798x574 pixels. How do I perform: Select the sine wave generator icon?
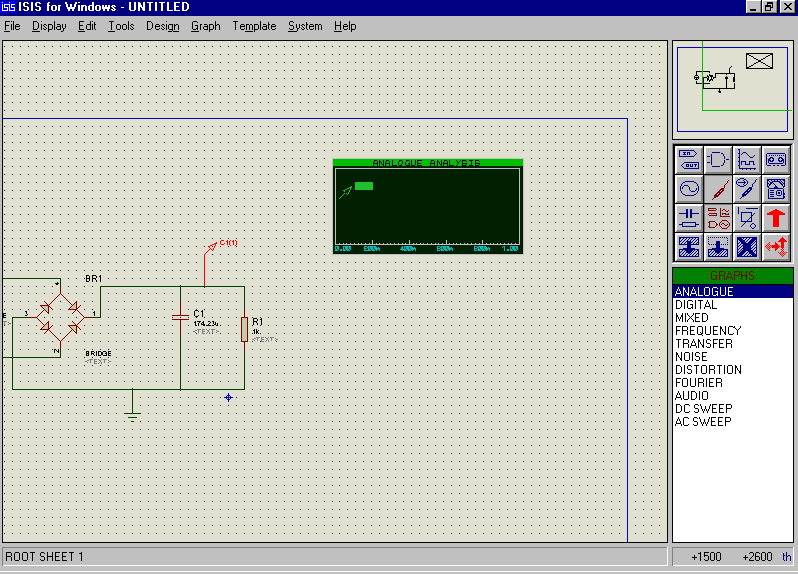tap(688, 188)
